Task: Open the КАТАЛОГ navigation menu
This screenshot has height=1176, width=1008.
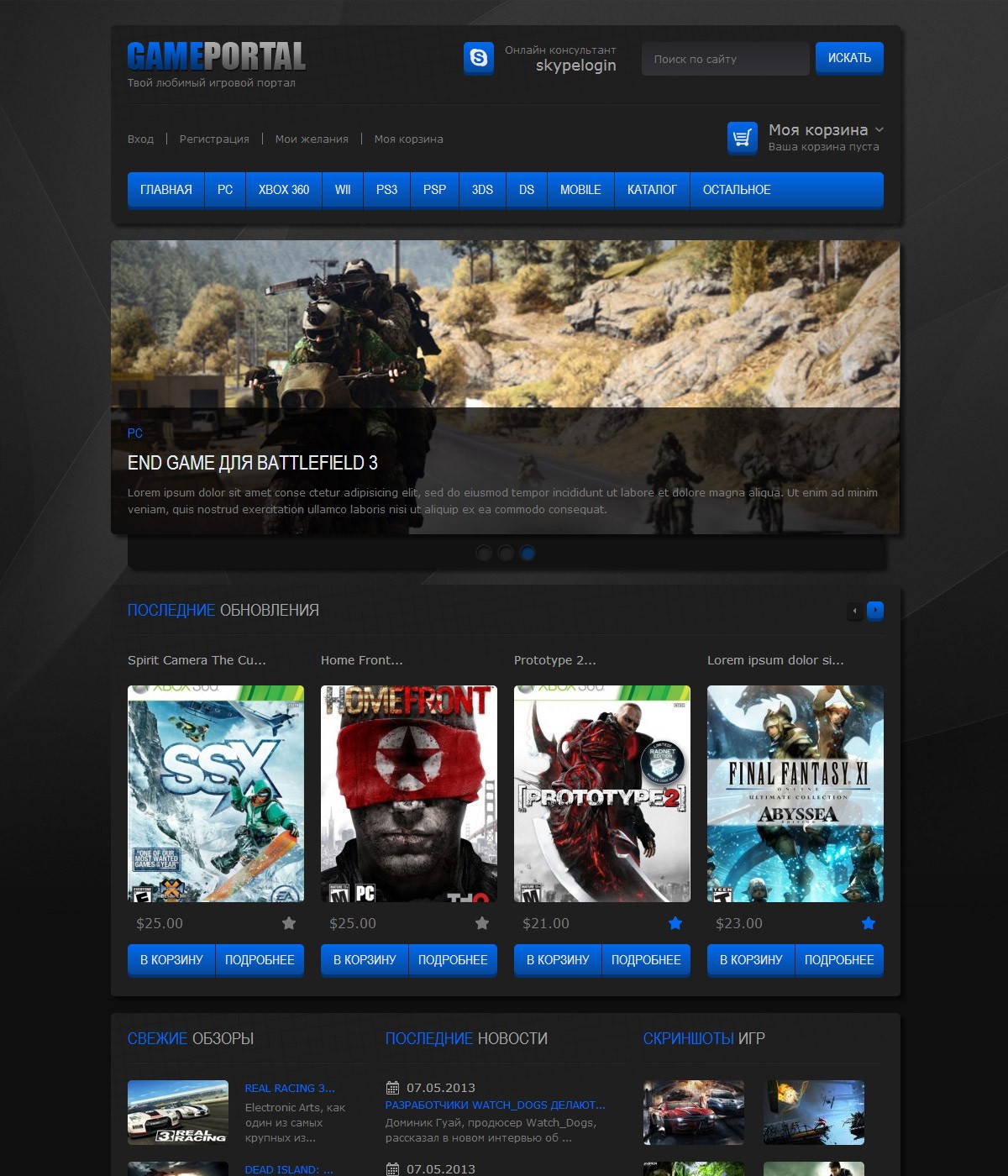Action: tap(652, 190)
